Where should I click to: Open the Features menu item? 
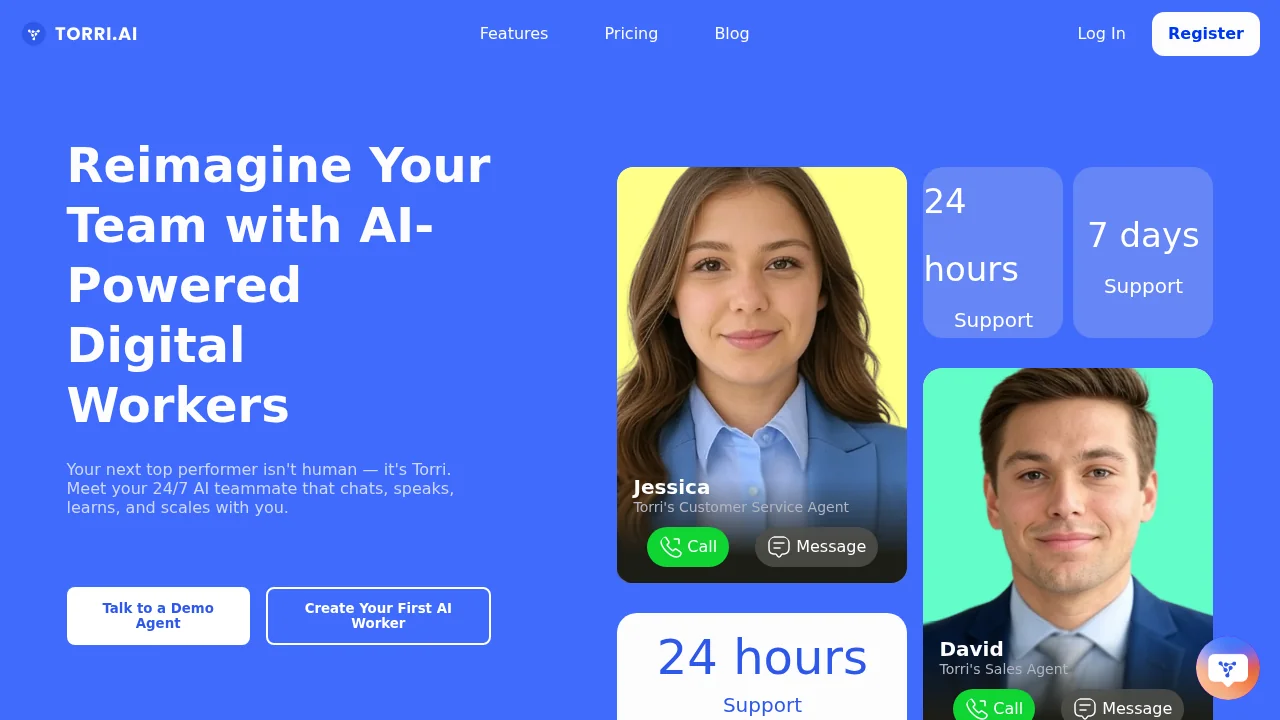pyautogui.click(x=514, y=34)
